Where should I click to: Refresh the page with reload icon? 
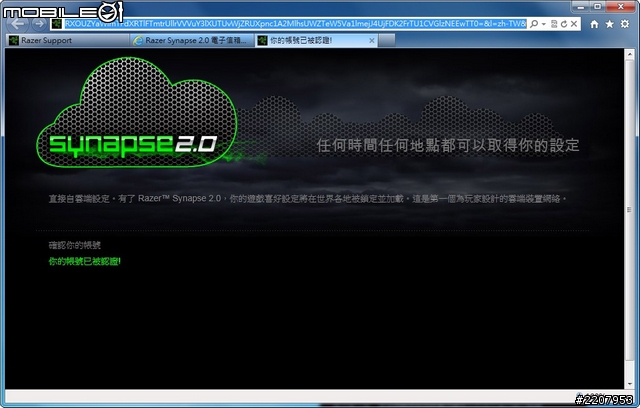564,24
